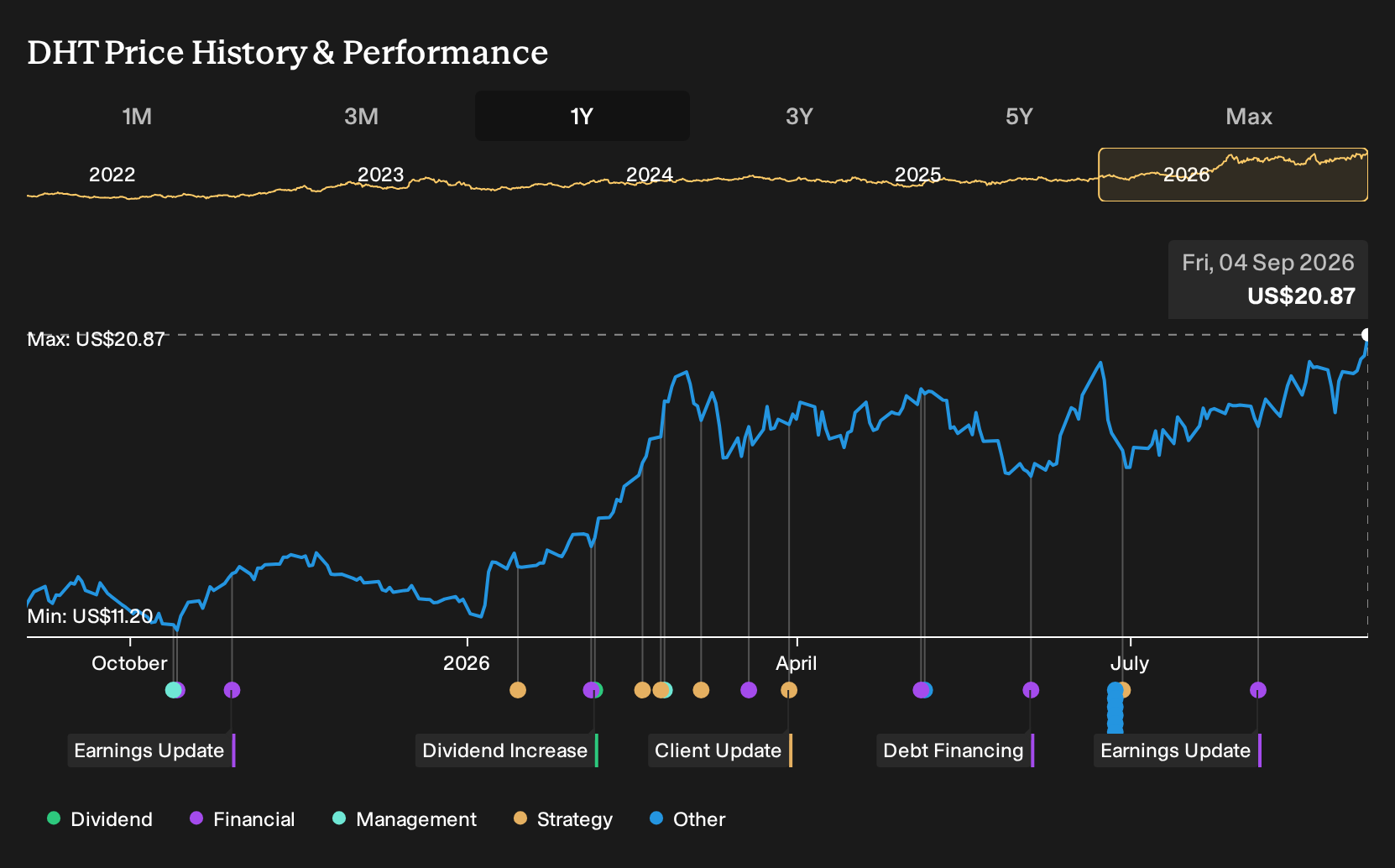Toggle the Financial legend entry
This screenshot has width=1395, height=868.
(243, 819)
